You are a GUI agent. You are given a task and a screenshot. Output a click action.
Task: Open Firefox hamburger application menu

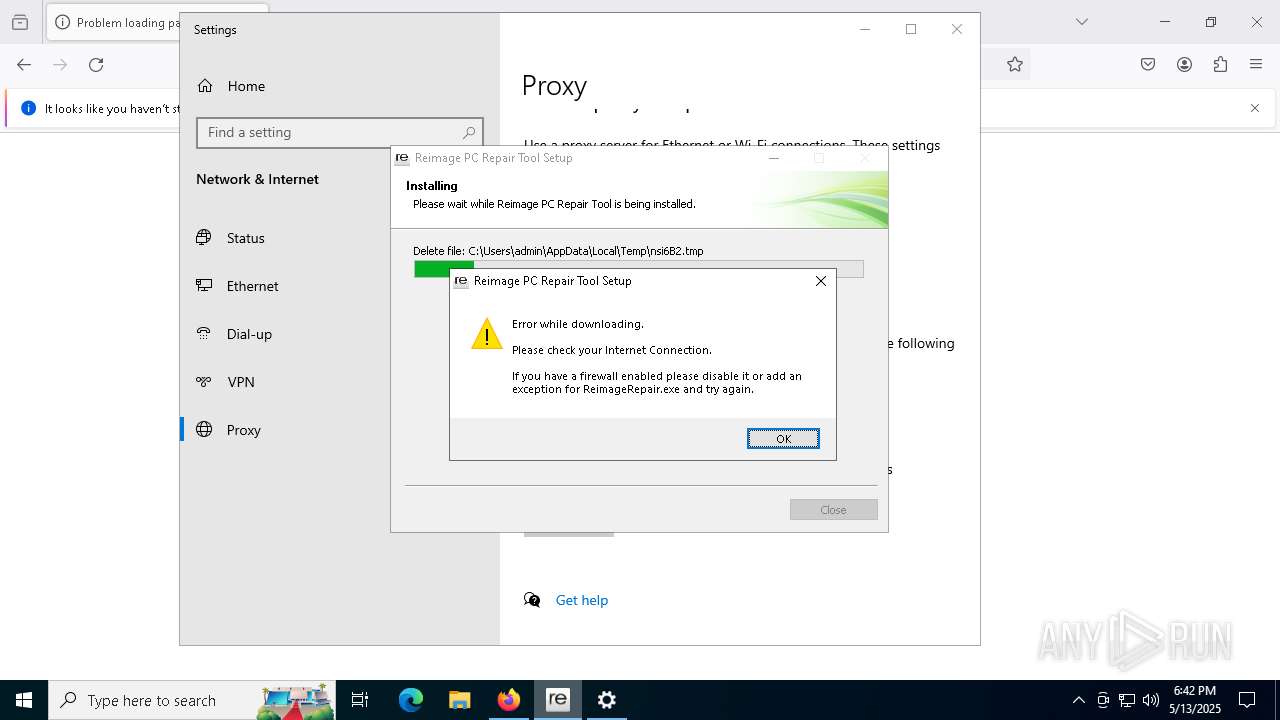(1256, 65)
